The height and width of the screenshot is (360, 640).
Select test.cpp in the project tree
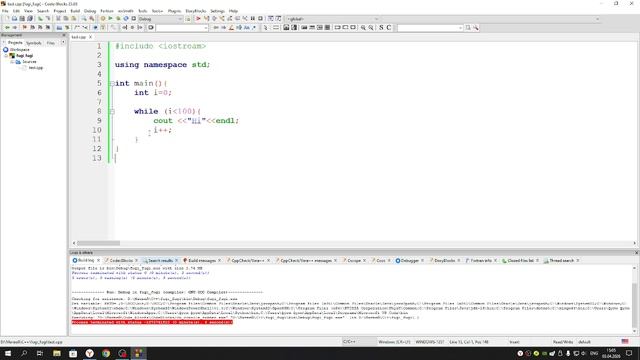pos(36,68)
